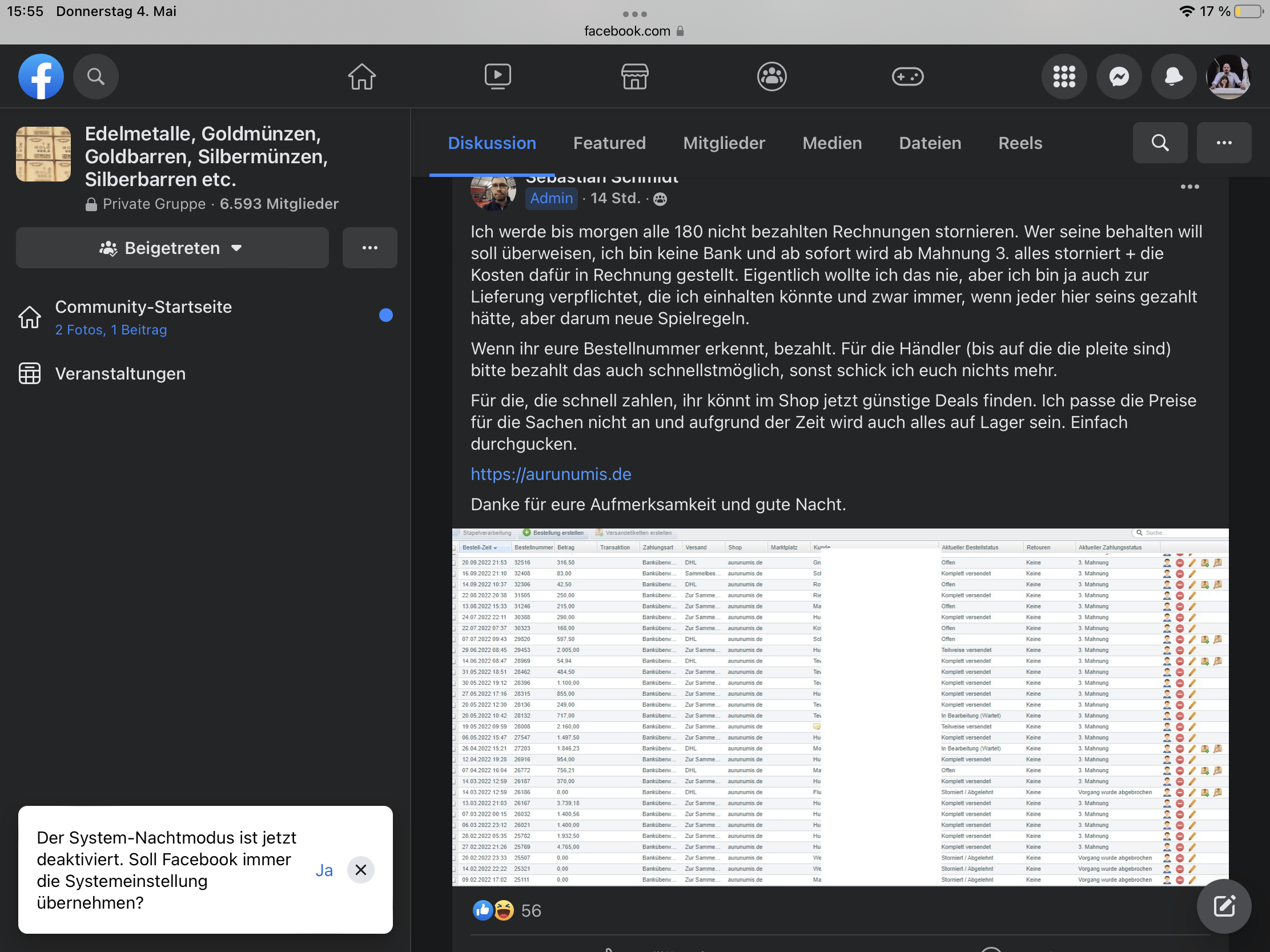Open the posted order table screenshot
The height and width of the screenshot is (952, 1270).
coord(840,707)
